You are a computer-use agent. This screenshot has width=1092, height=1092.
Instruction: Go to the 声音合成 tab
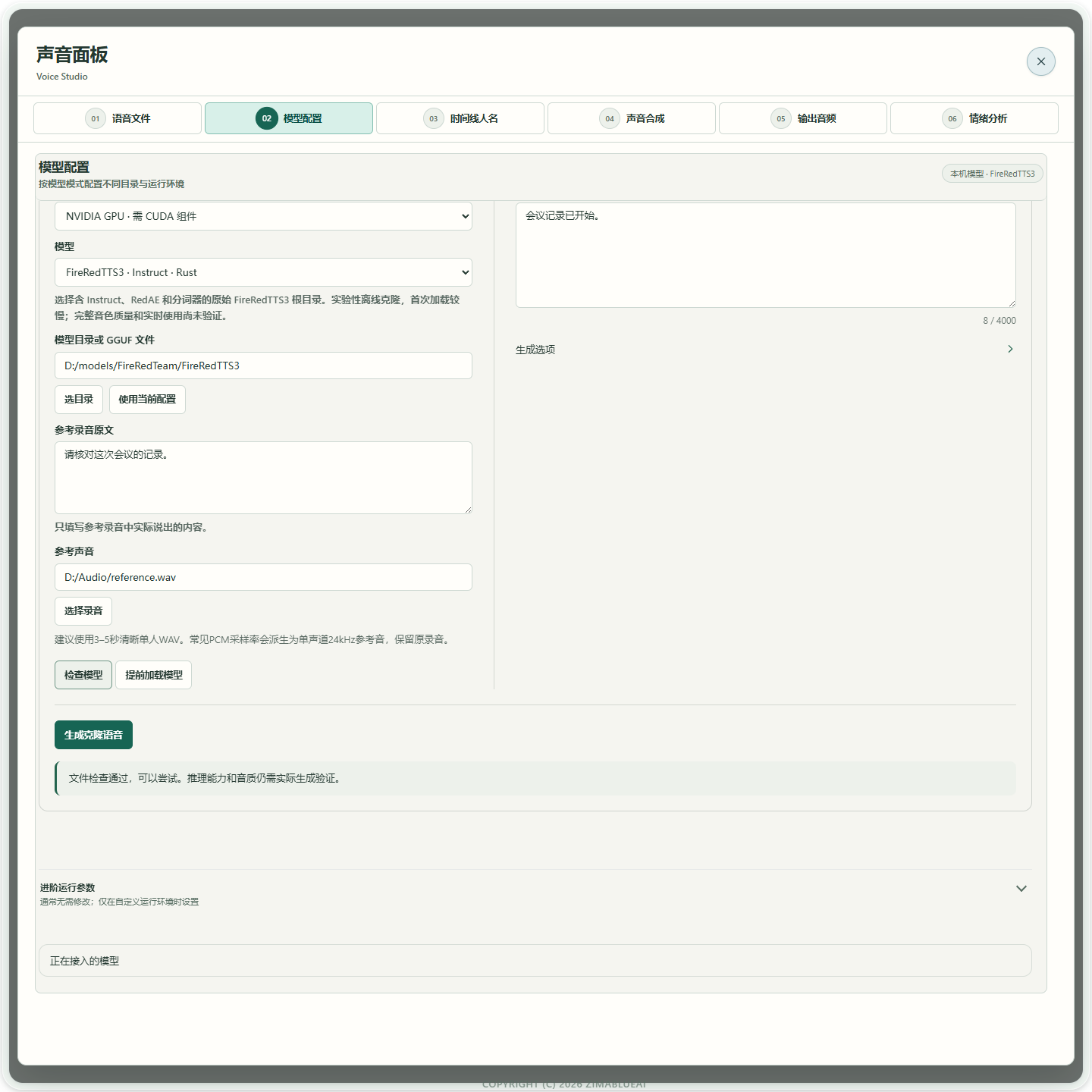click(632, 118)
